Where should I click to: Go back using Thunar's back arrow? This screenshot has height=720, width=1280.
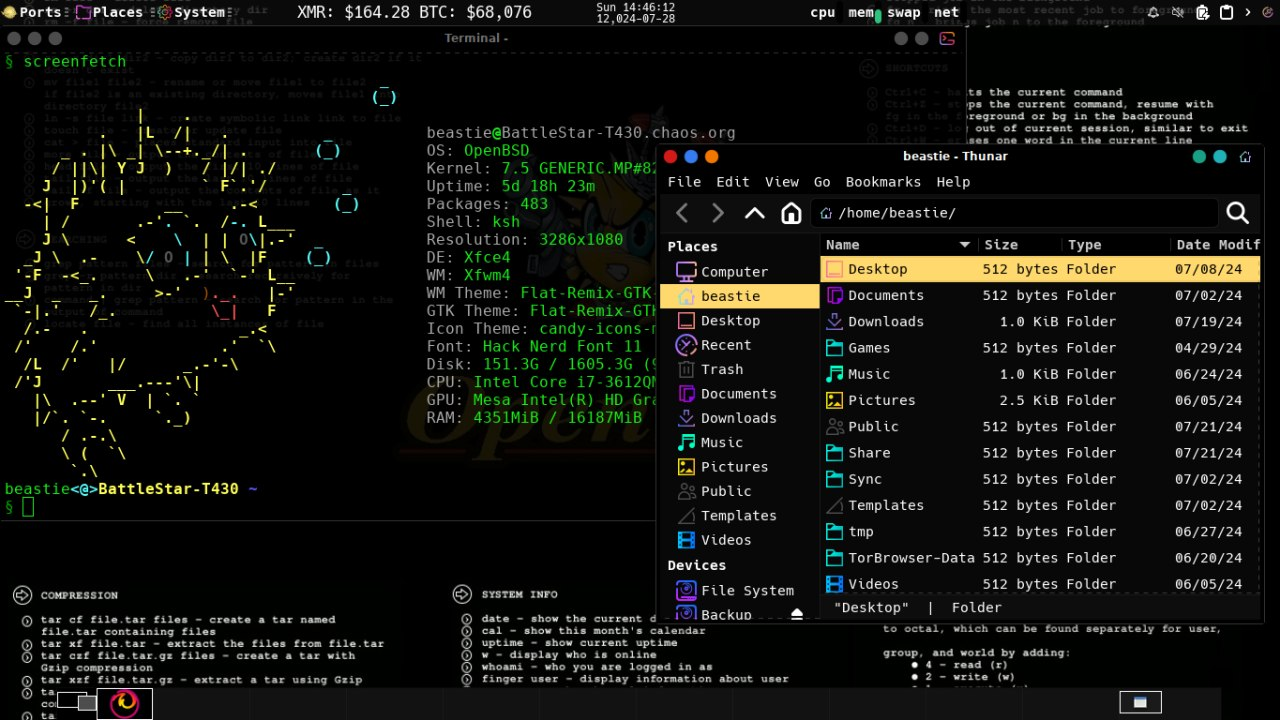point(682,213)
